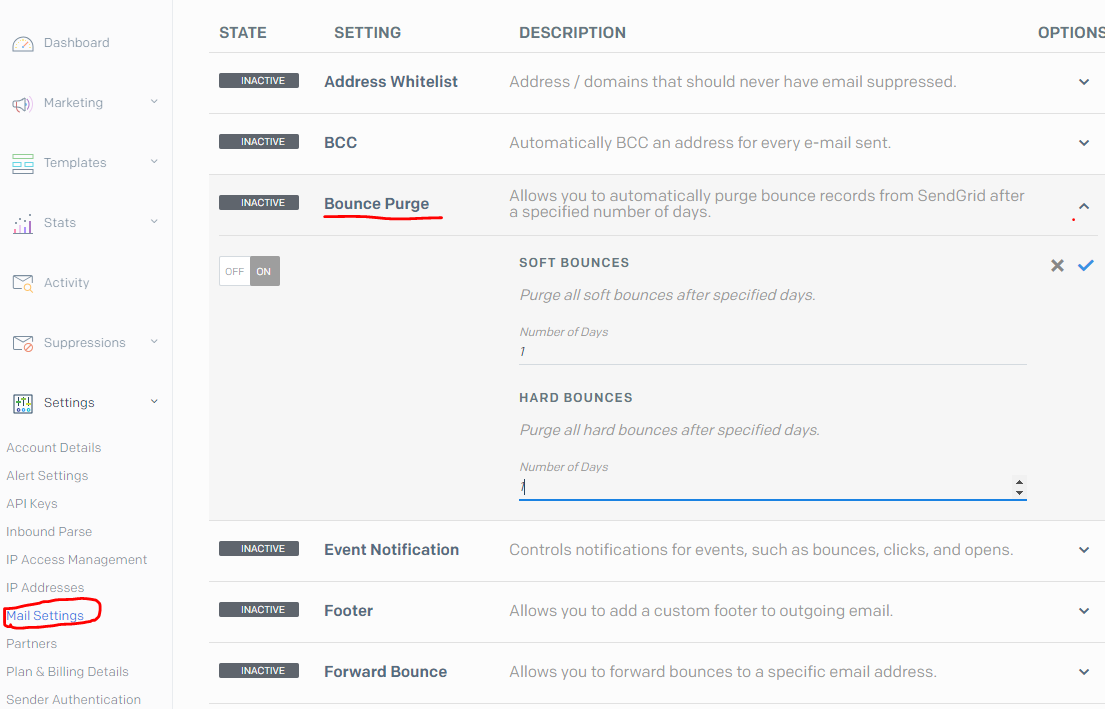Click the Bounce Purge setting name
1105x709 pixels.
click(x=376, y=204)
